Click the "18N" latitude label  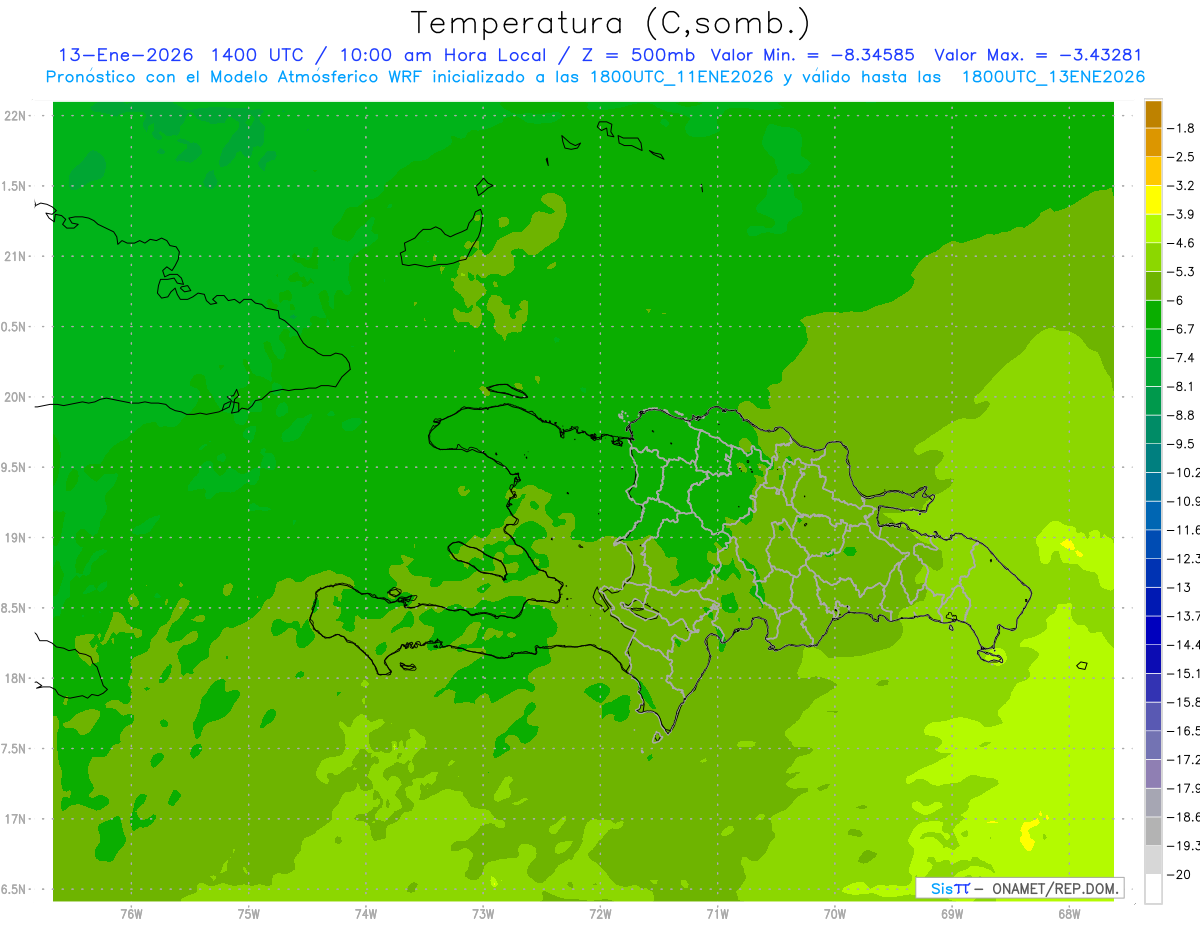[x=15, y=679]
